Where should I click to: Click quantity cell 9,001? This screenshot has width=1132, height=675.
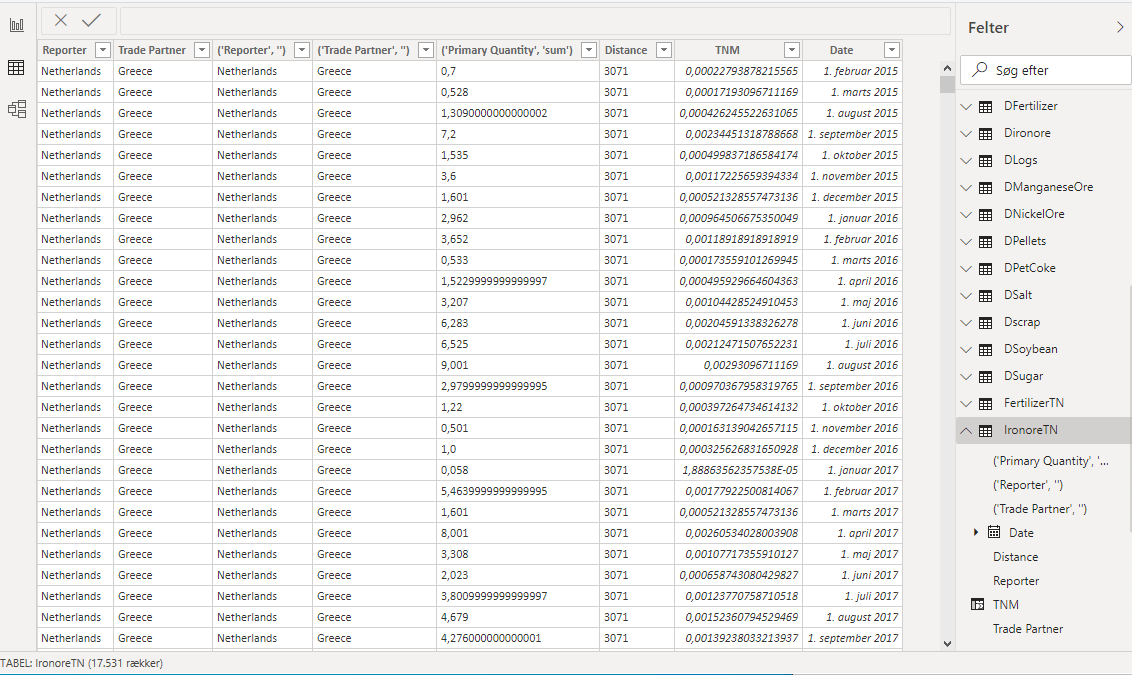tap(518, 365)
